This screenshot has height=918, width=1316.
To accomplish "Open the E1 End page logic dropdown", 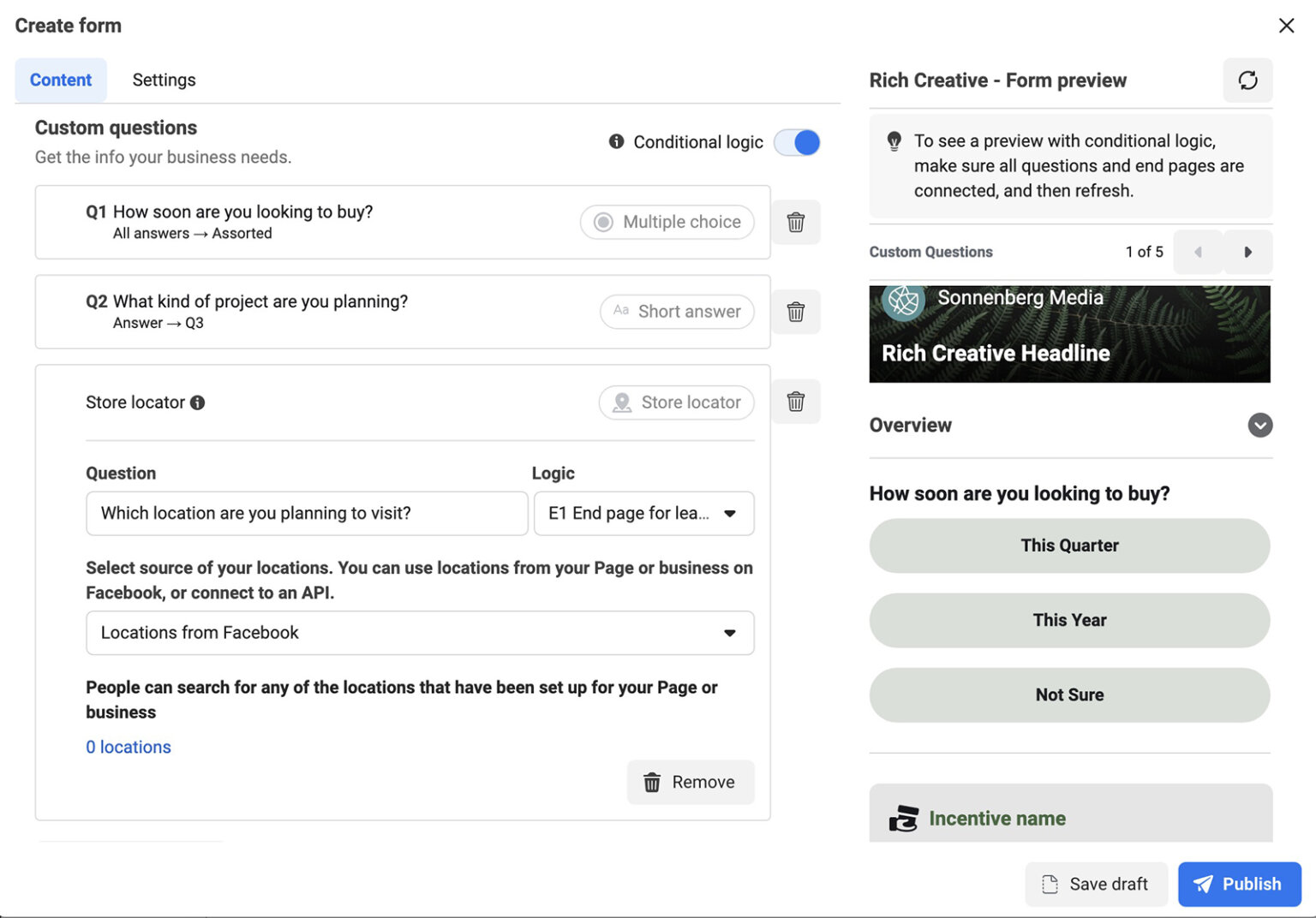I will tap(643, 514).
